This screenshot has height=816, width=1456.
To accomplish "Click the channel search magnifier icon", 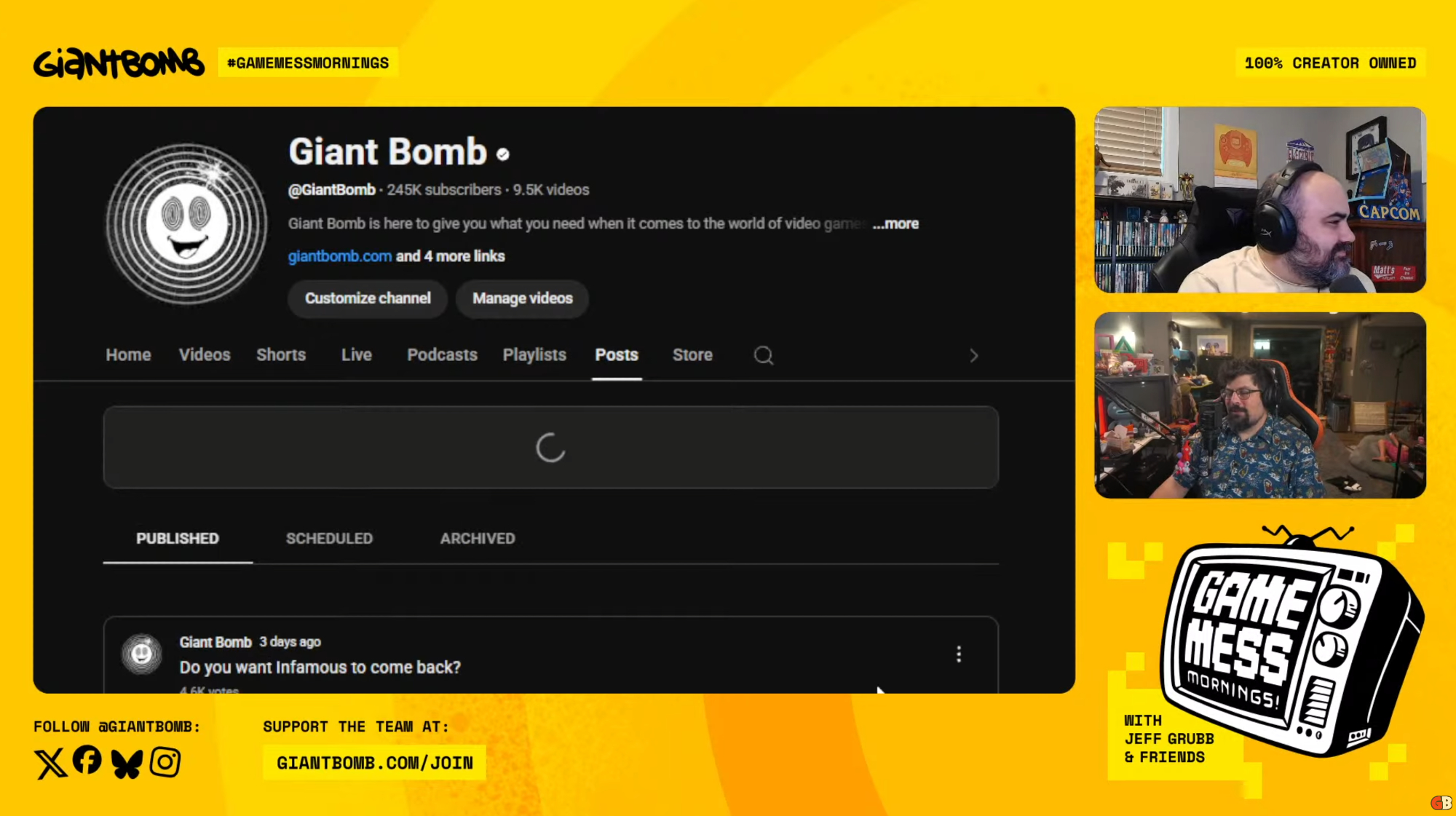I will [x=763, y=355].
